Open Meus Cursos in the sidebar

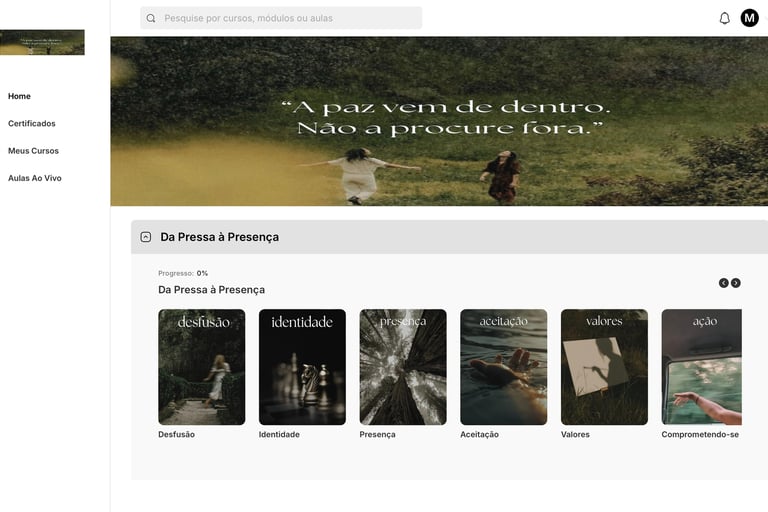click(33, 151)
